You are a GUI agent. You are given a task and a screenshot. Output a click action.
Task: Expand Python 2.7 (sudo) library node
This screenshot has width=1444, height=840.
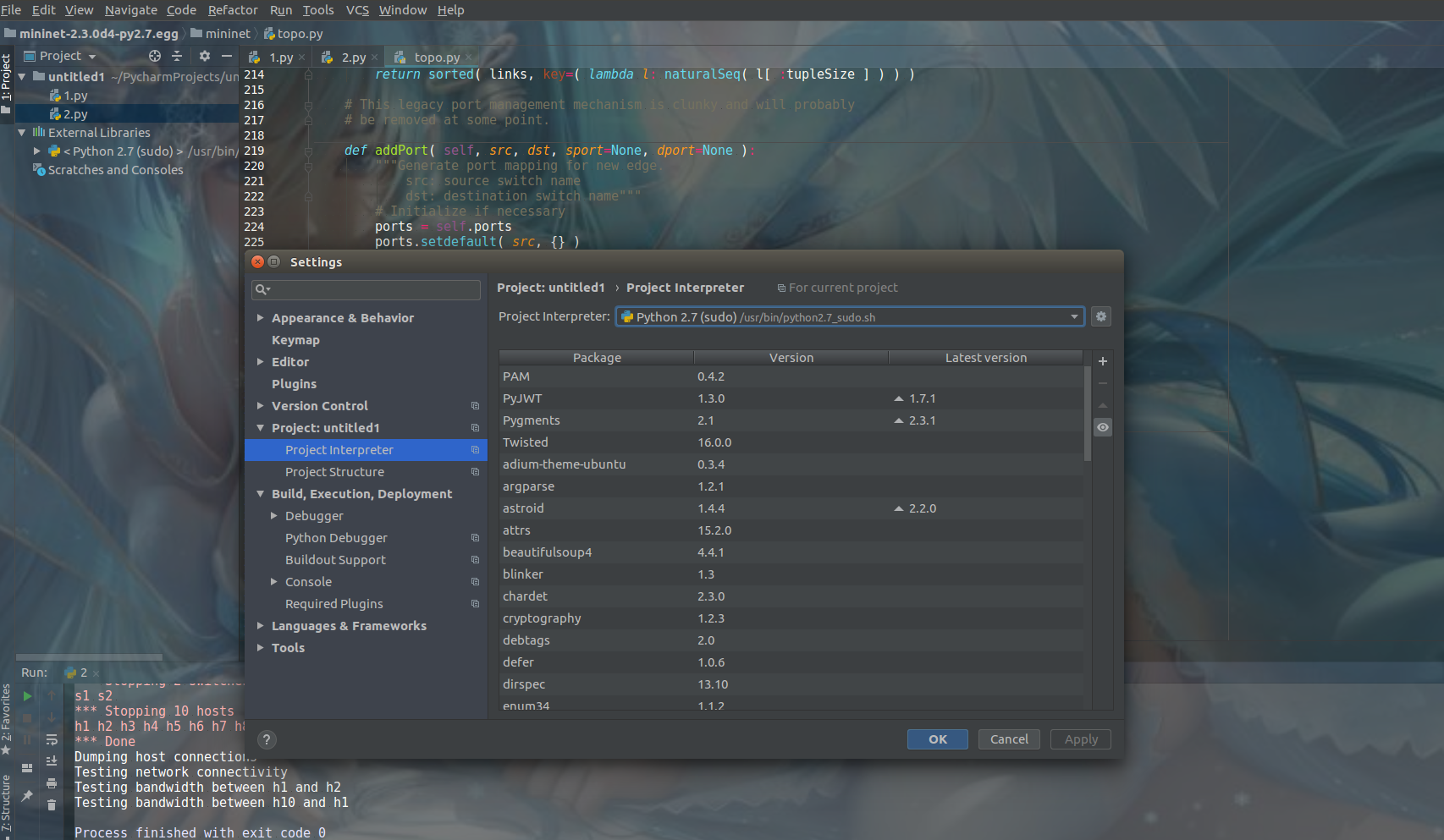(37, 151)
